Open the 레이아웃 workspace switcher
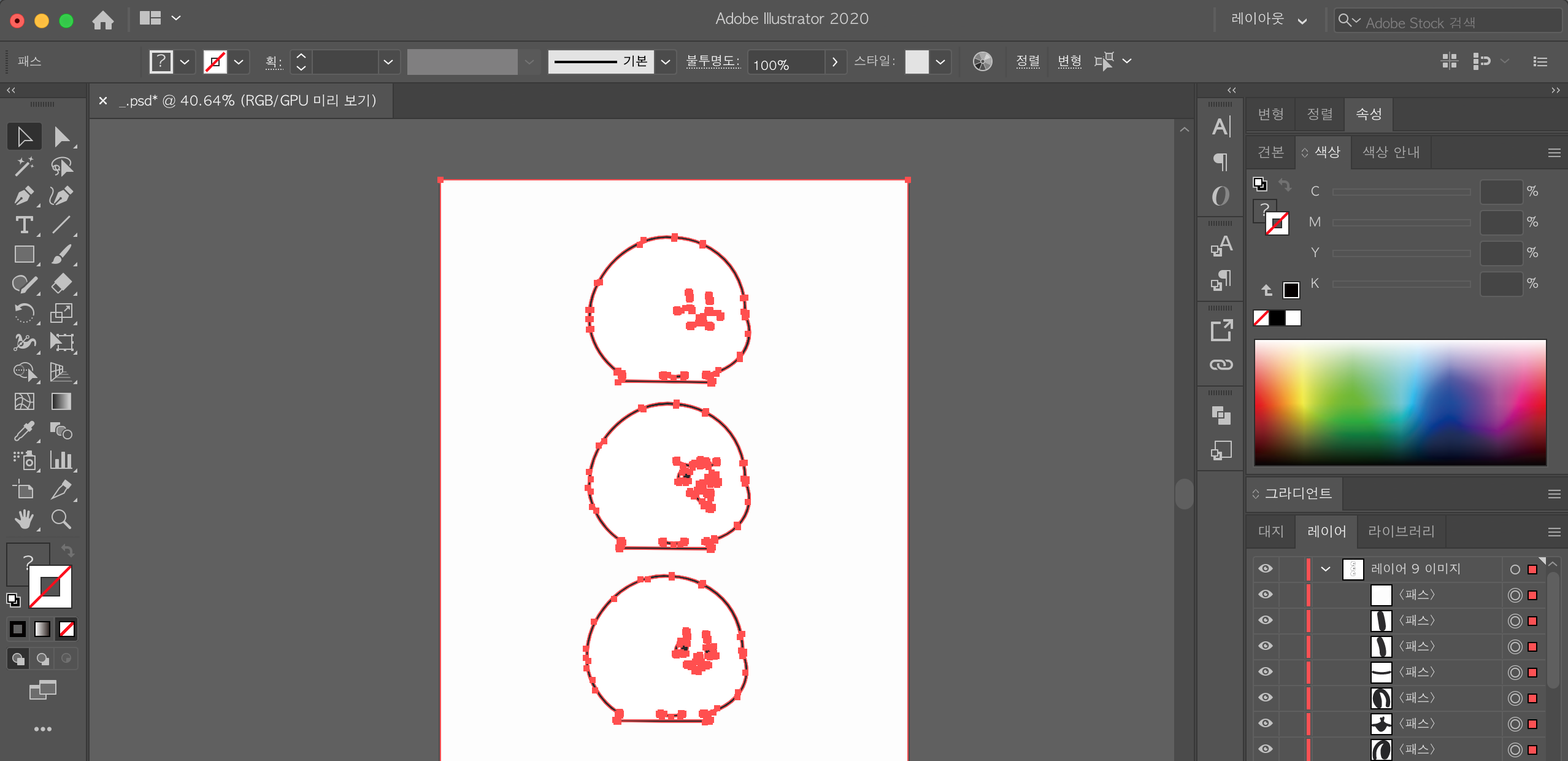The image size is (1568, 761). pos(1269,20)
